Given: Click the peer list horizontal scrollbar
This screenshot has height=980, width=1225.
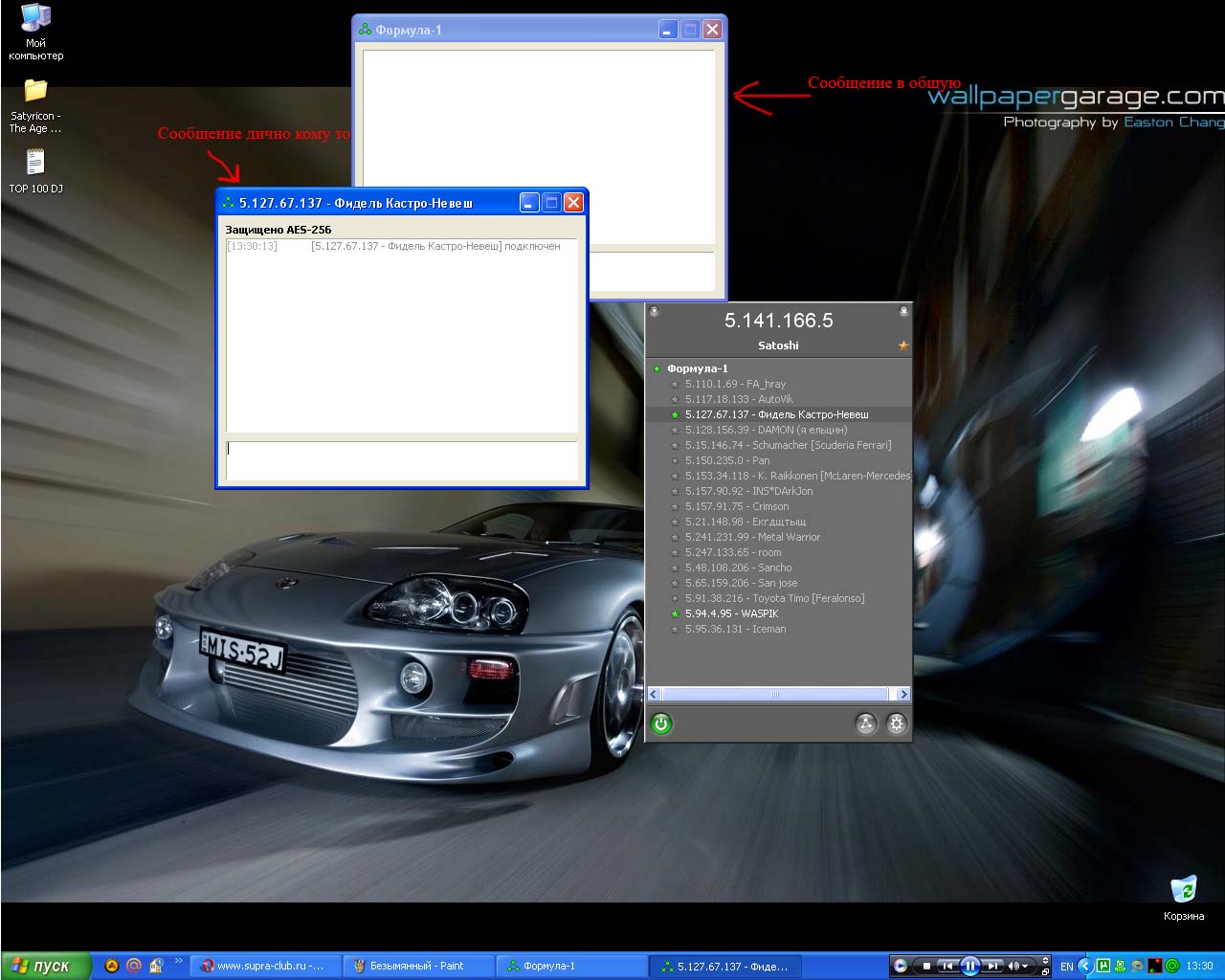Looking at the screenshot, I should pyautogui.click(x=775, y=694).
